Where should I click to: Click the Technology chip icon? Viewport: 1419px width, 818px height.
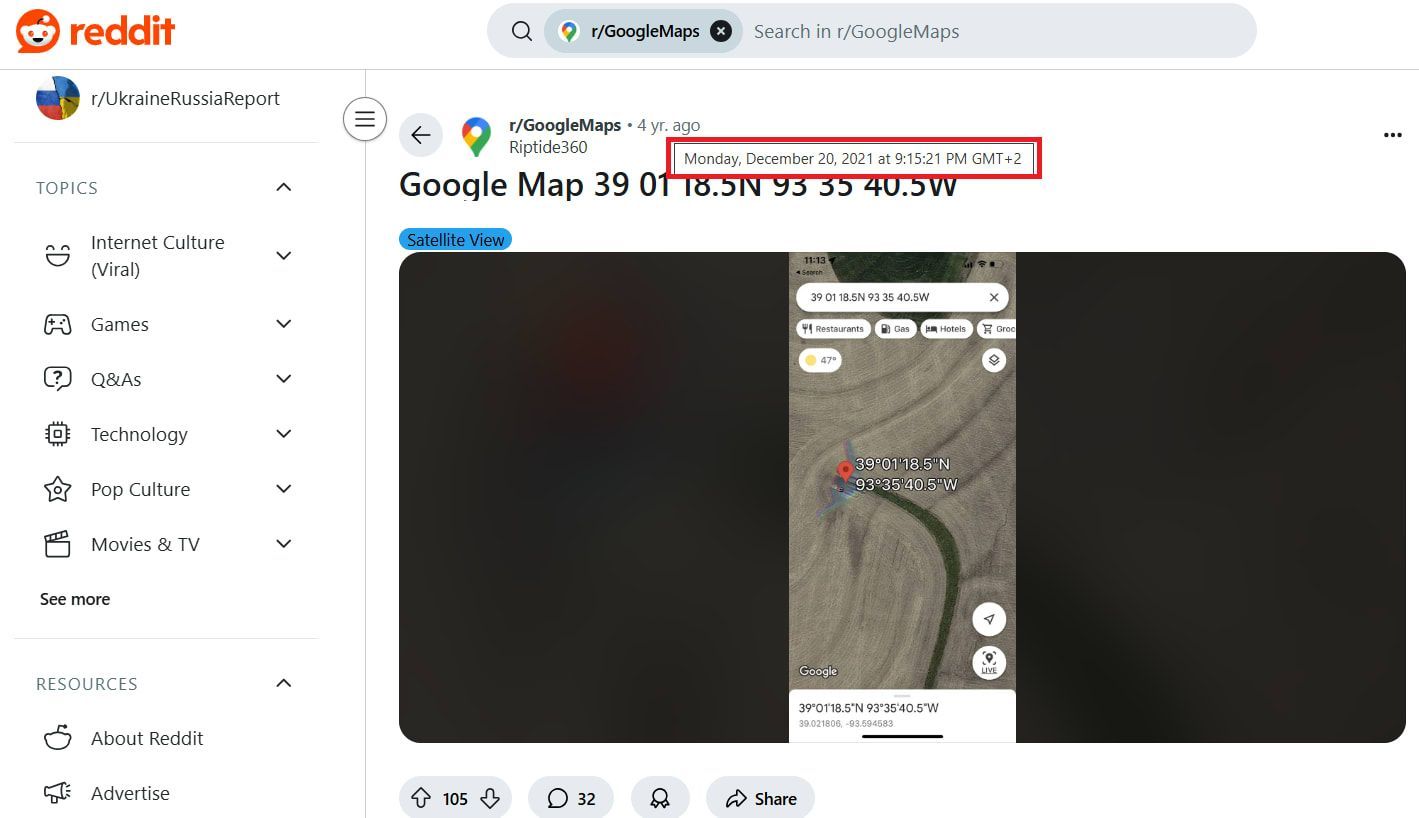[x=57, y=434]
